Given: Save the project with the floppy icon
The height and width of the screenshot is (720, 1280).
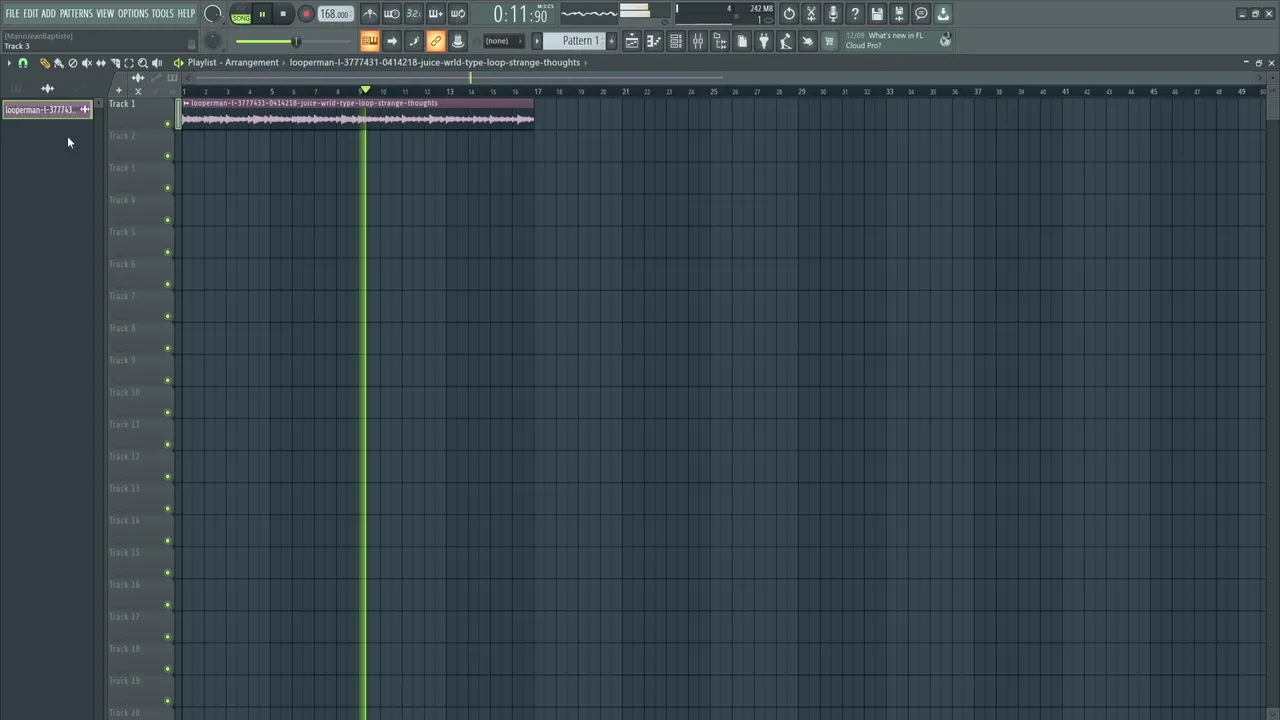Looking at the screenshot, I should [x=877, y=14].
